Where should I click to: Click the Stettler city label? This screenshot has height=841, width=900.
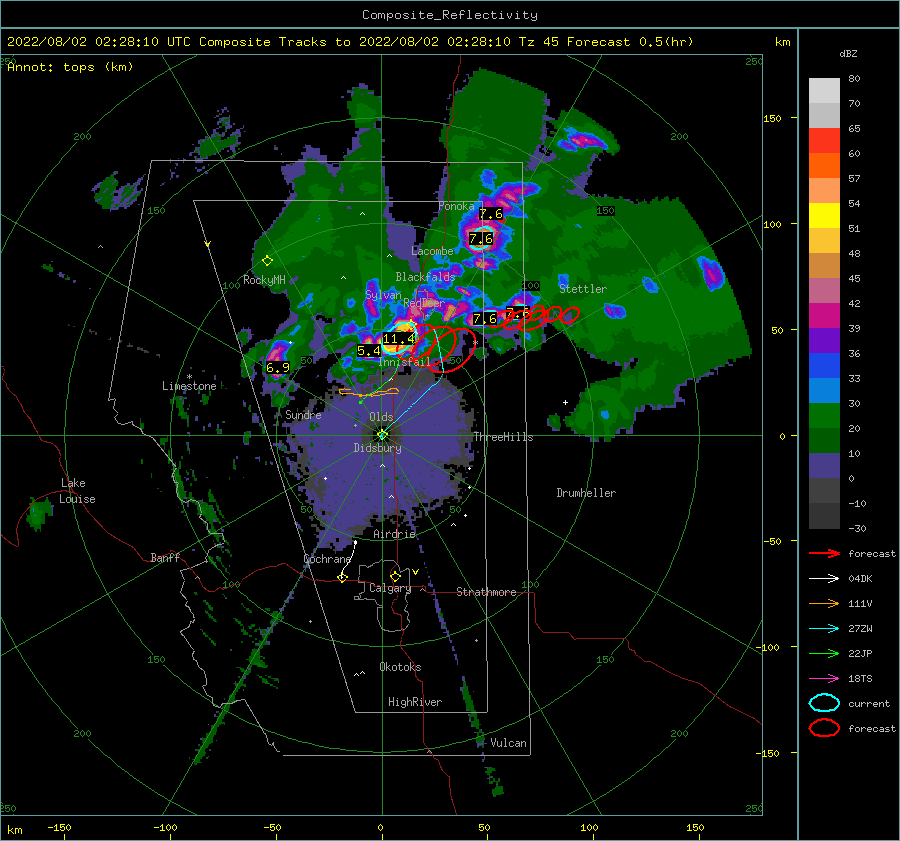583,289
